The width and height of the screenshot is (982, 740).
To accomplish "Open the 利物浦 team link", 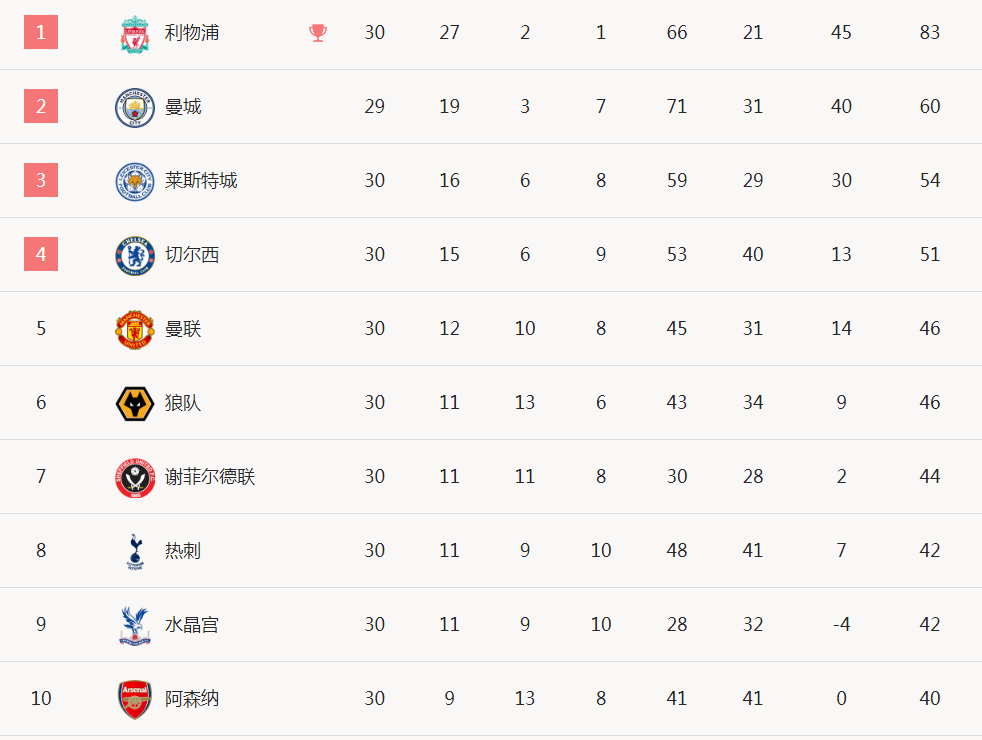I will pyautogui.click(x=192, y=33).
